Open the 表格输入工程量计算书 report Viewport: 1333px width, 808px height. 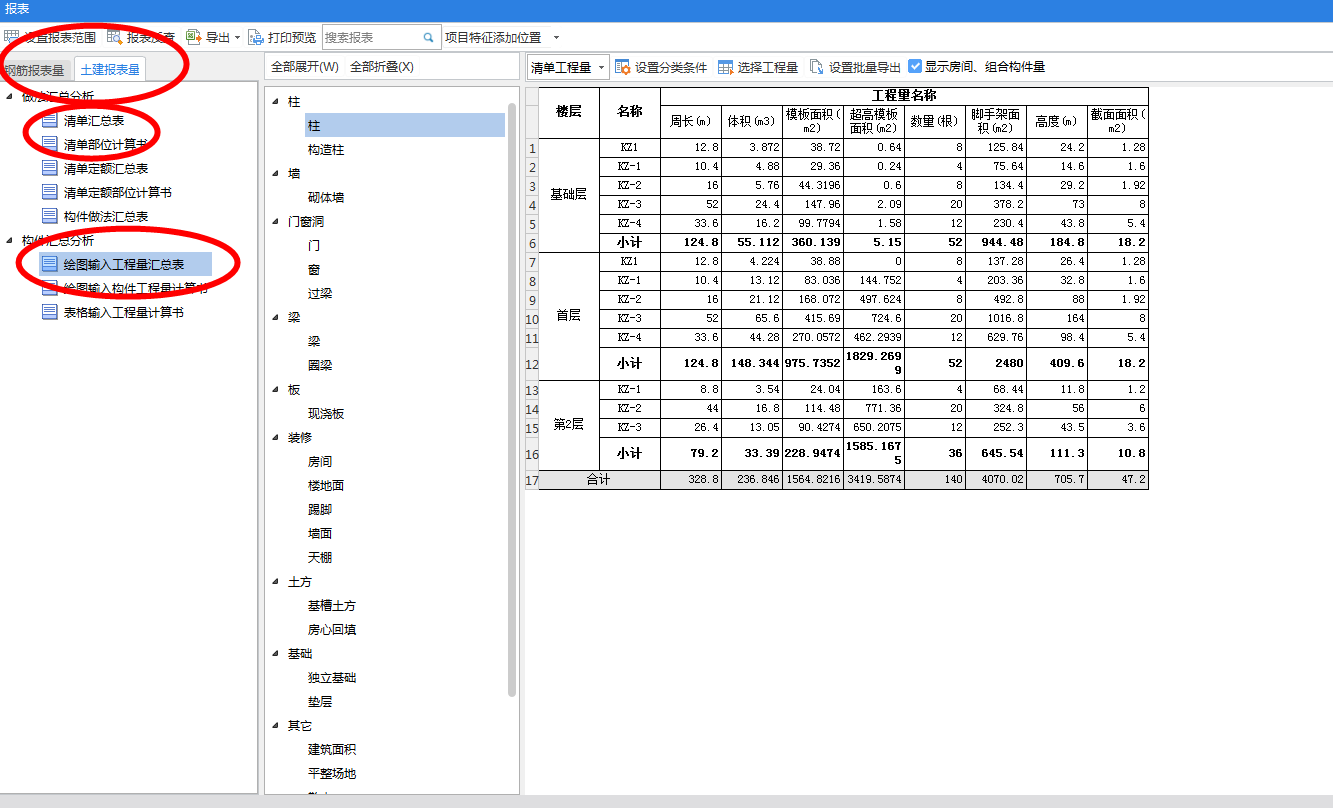[x=124, y=312]
